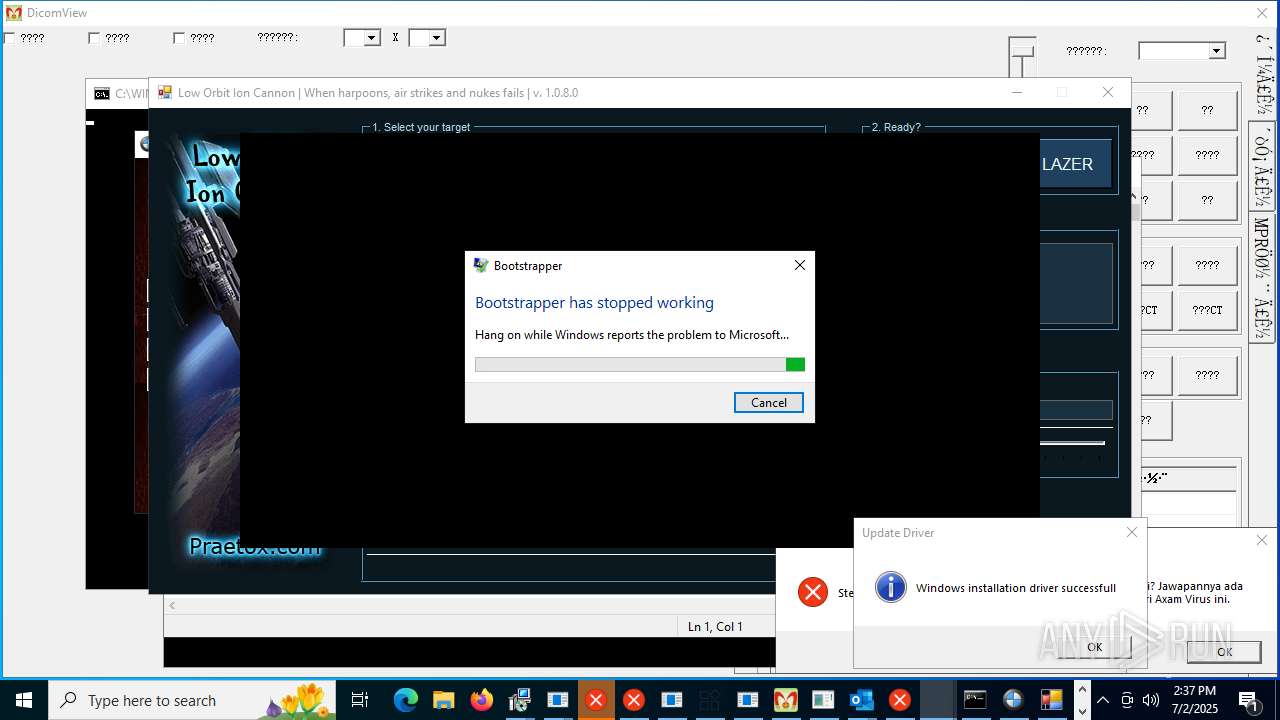Click the Low Orbit Ion Cannon window icon
Image resolution: width=1280 pixels, height=720 pixels.
coord(165,92)
